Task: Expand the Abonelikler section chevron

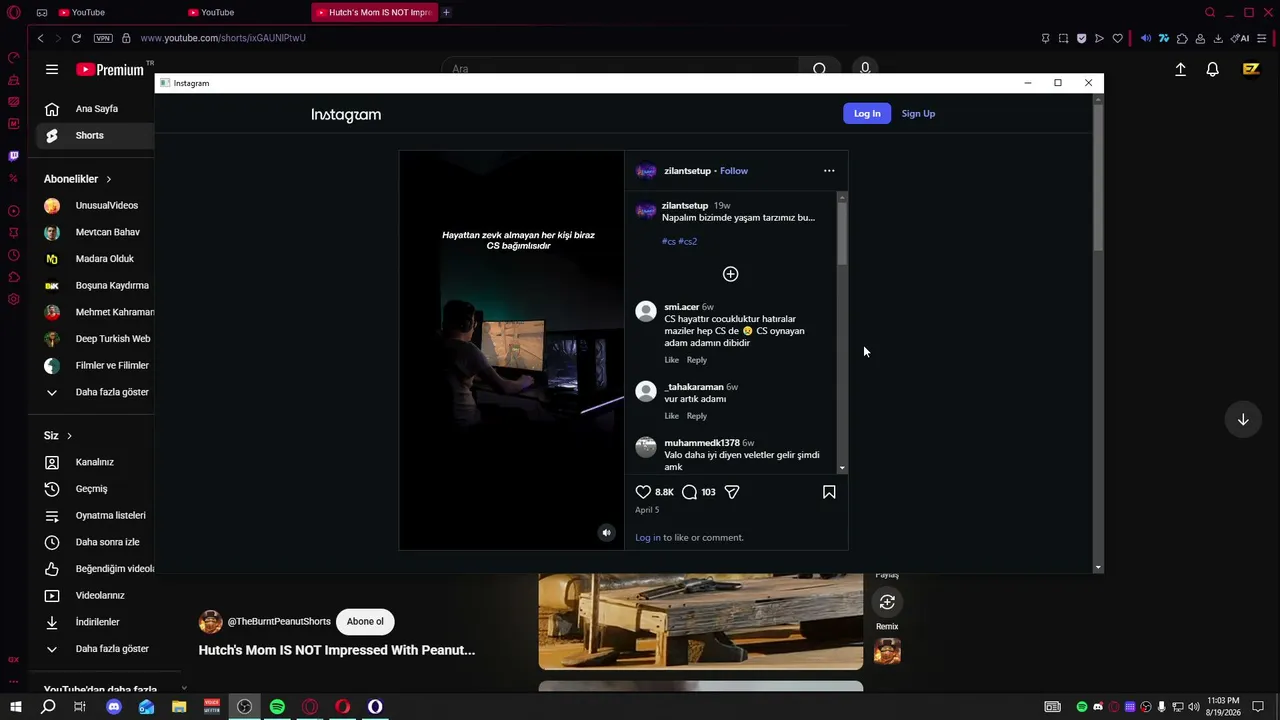Action: click(108, 179)
